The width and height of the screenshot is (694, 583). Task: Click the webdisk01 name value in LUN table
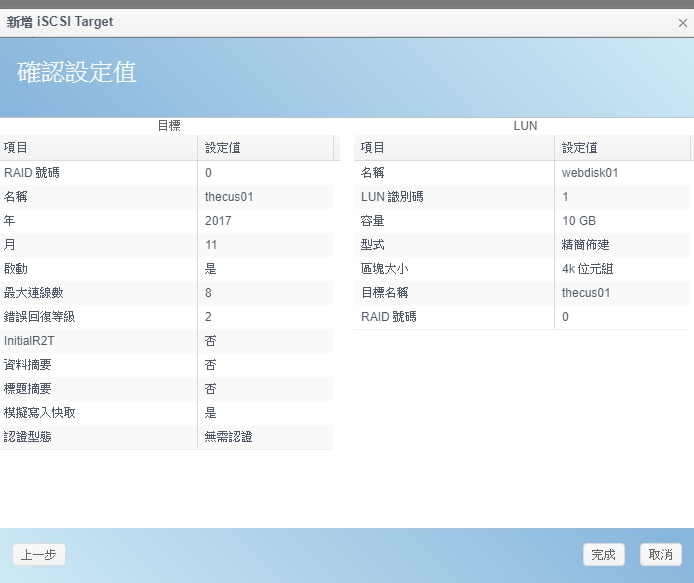tap(590, 173)
